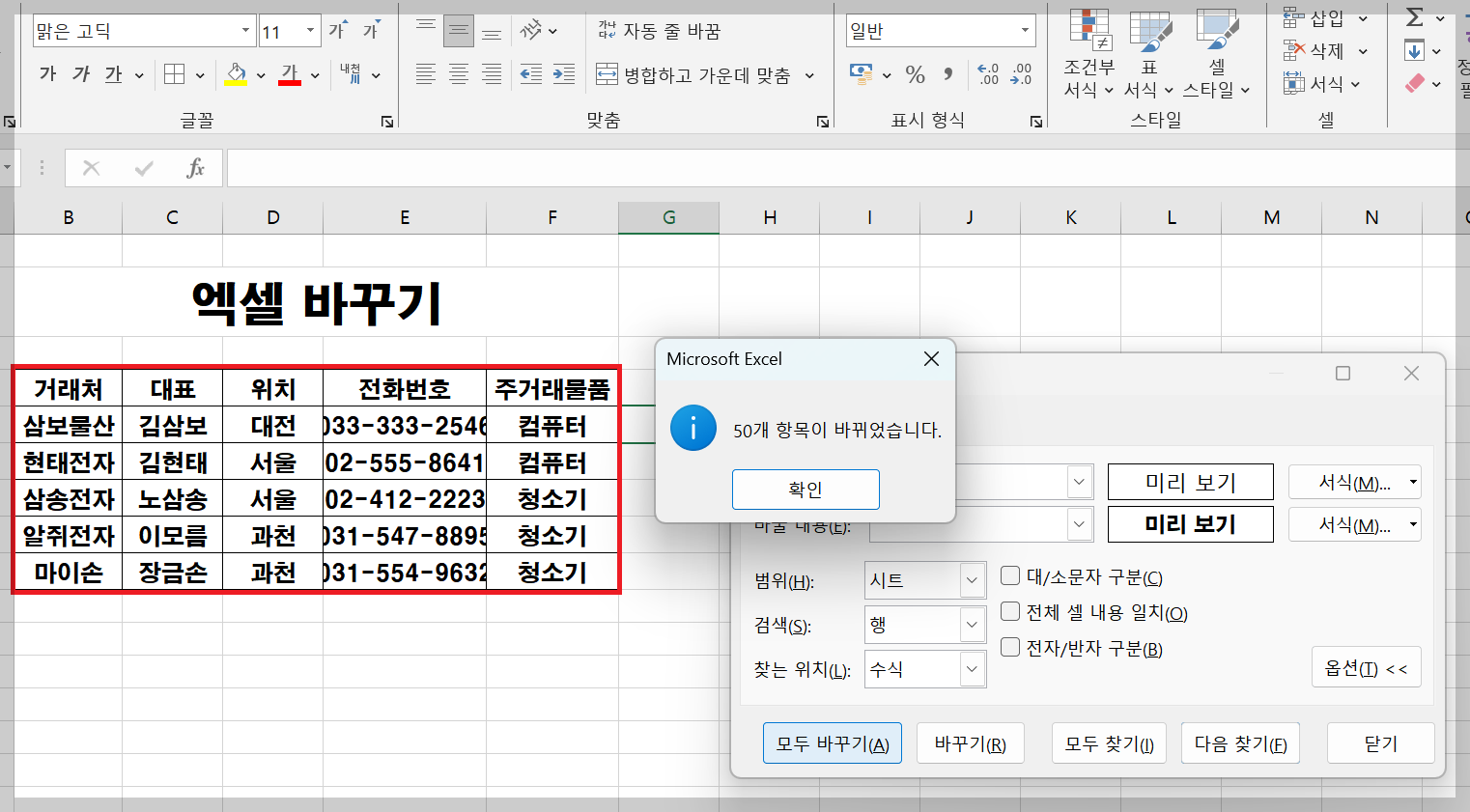Open the font name dropdown 맑은 고딕
The height and width of the screenshot is (812, 1470).
click(245, 31)
